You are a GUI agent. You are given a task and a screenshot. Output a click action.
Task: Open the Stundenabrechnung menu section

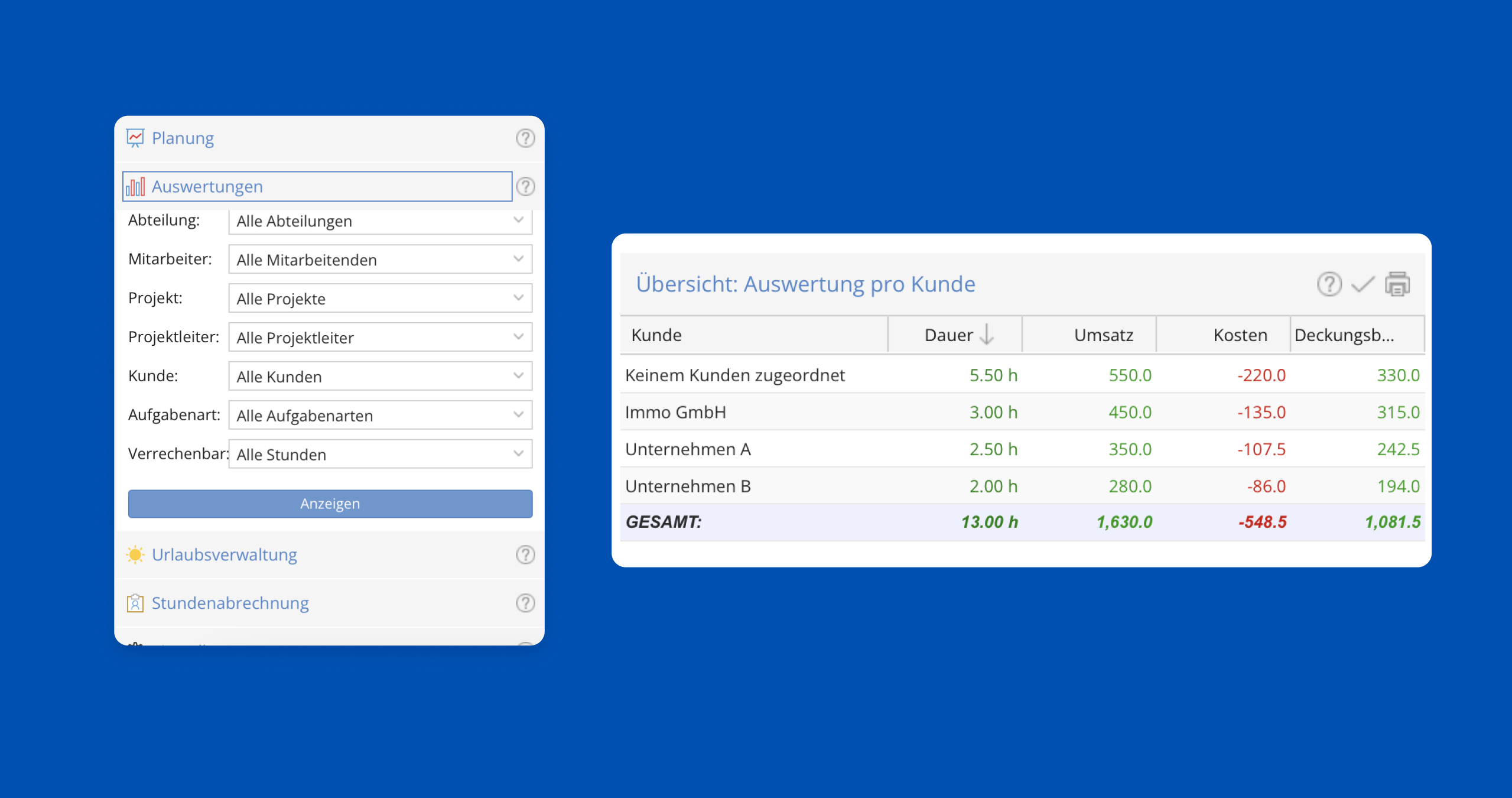coord(230,603)
